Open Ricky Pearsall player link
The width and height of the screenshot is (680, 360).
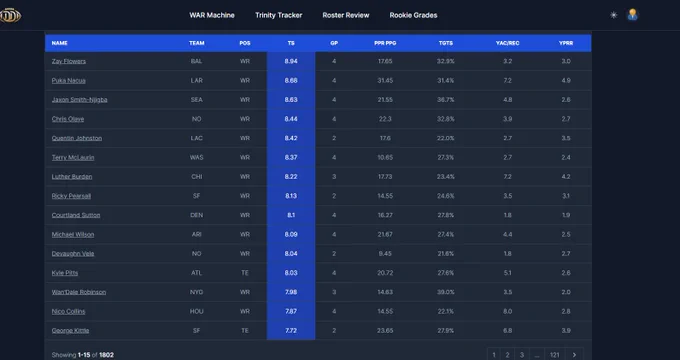coord(71,196)
